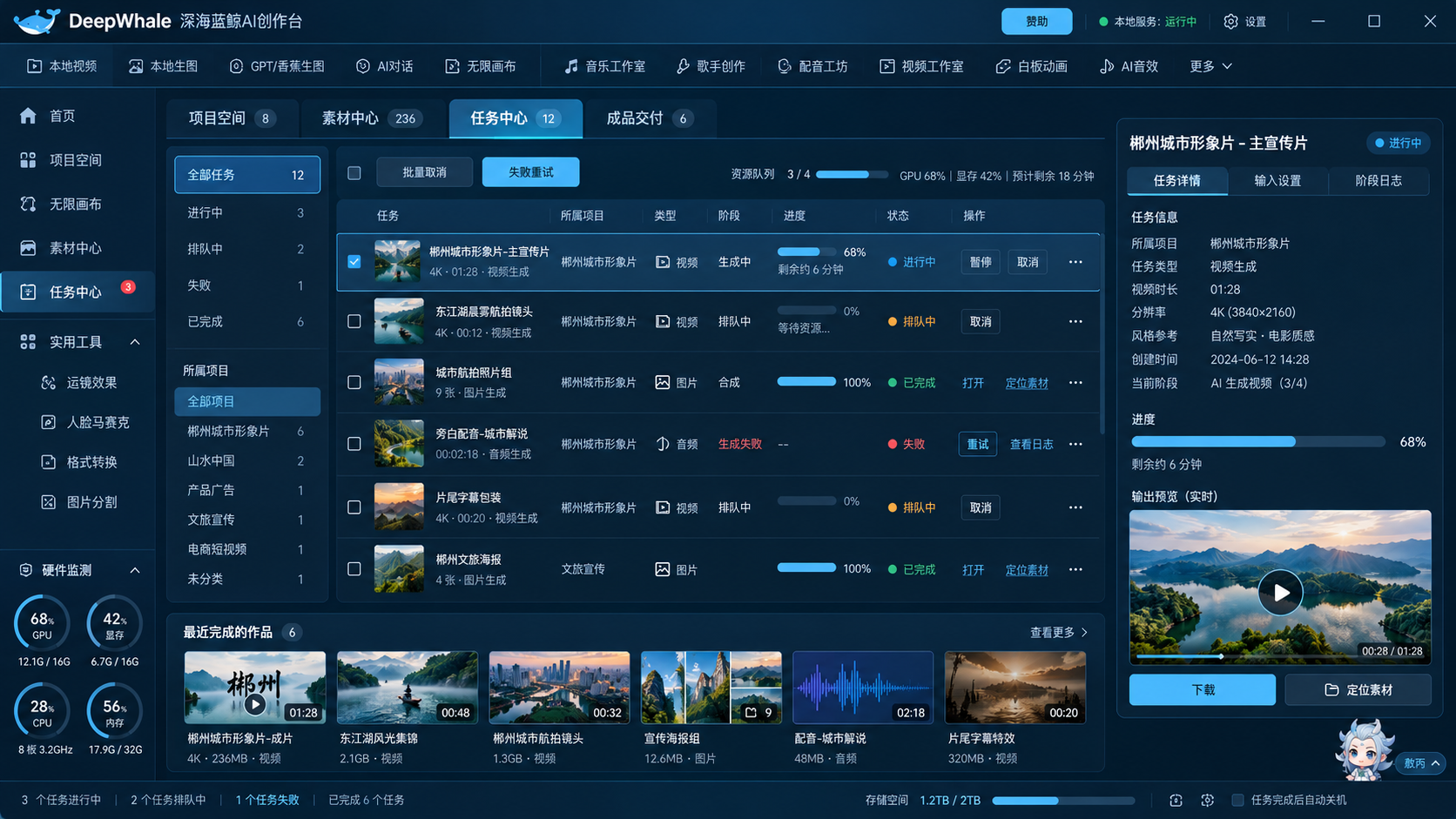Image resolution: width=1456 pixels, height=819 pixels.
Task: Click the status bar icon right of the storage bar
Action: click(x=1176, y=800)
